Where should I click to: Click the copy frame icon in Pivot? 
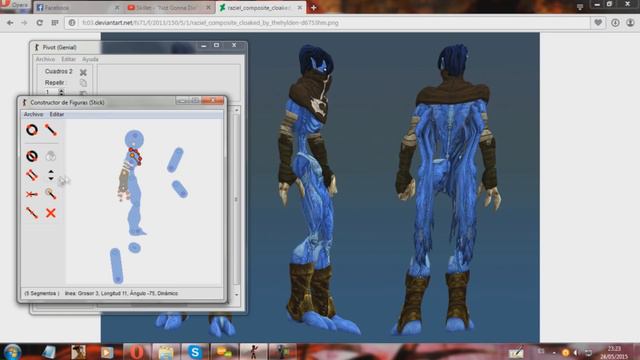pyautogui.click(x=83, y=83)
